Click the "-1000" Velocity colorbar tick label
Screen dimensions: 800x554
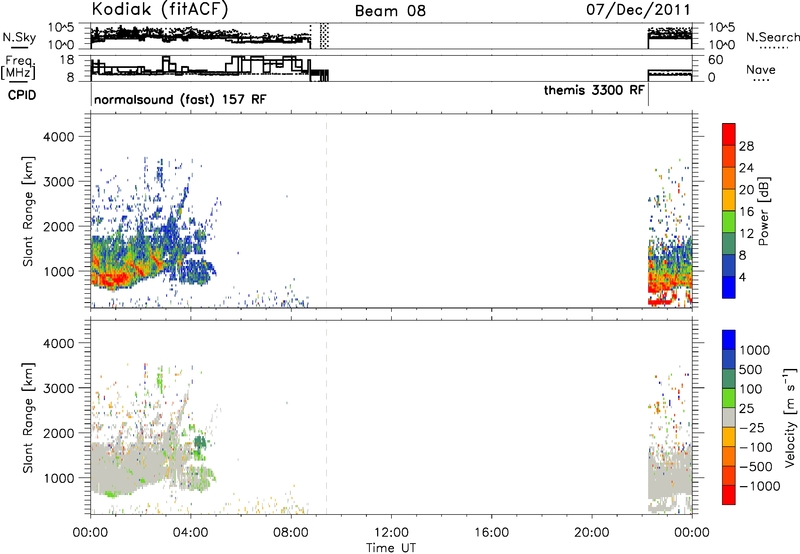click(759, 486)
